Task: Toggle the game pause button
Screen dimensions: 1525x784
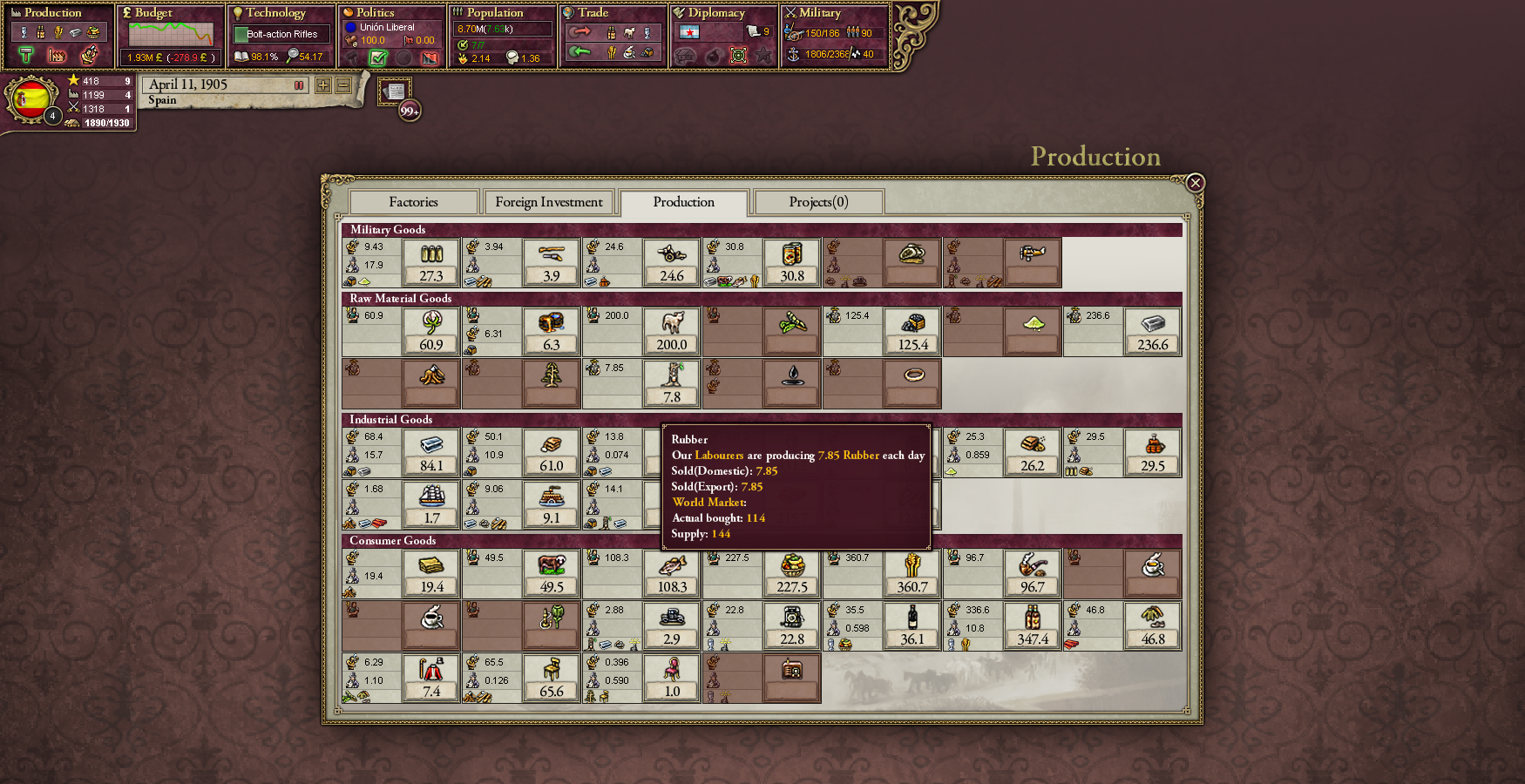Action: coord(299,85)
